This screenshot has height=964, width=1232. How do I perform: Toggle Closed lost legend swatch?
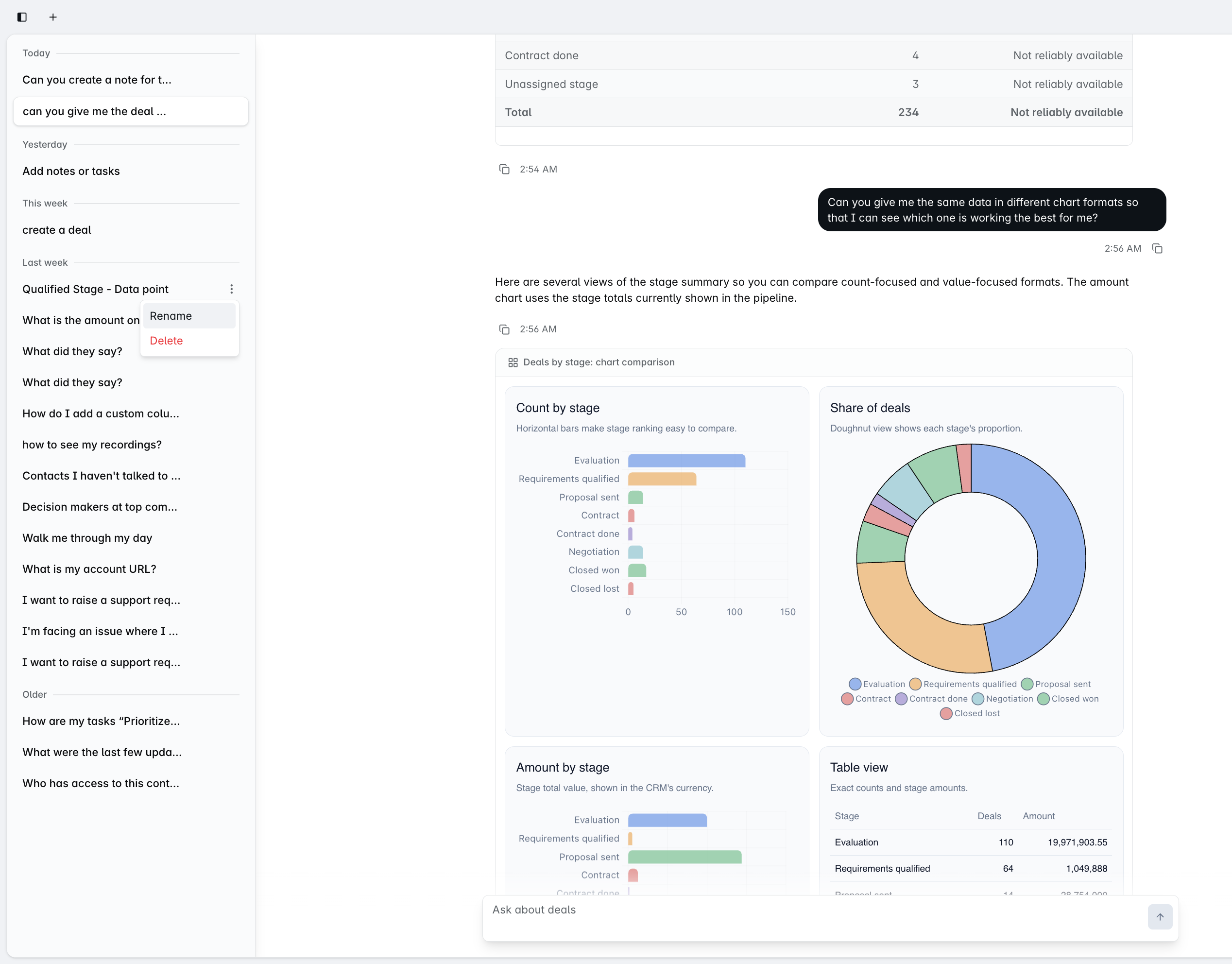[x=946, y=713]
